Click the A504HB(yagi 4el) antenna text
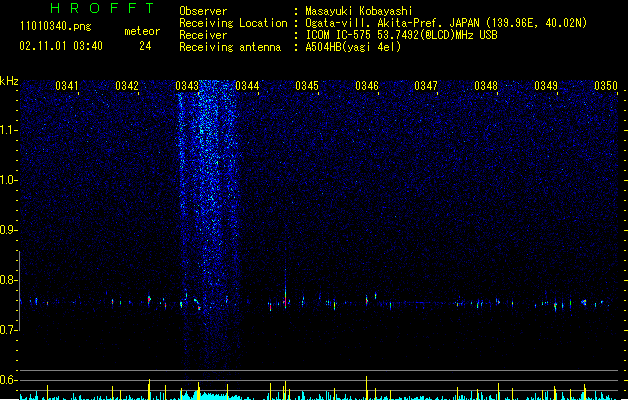This screenshot has width=629, height=400. tap(353, 47)
